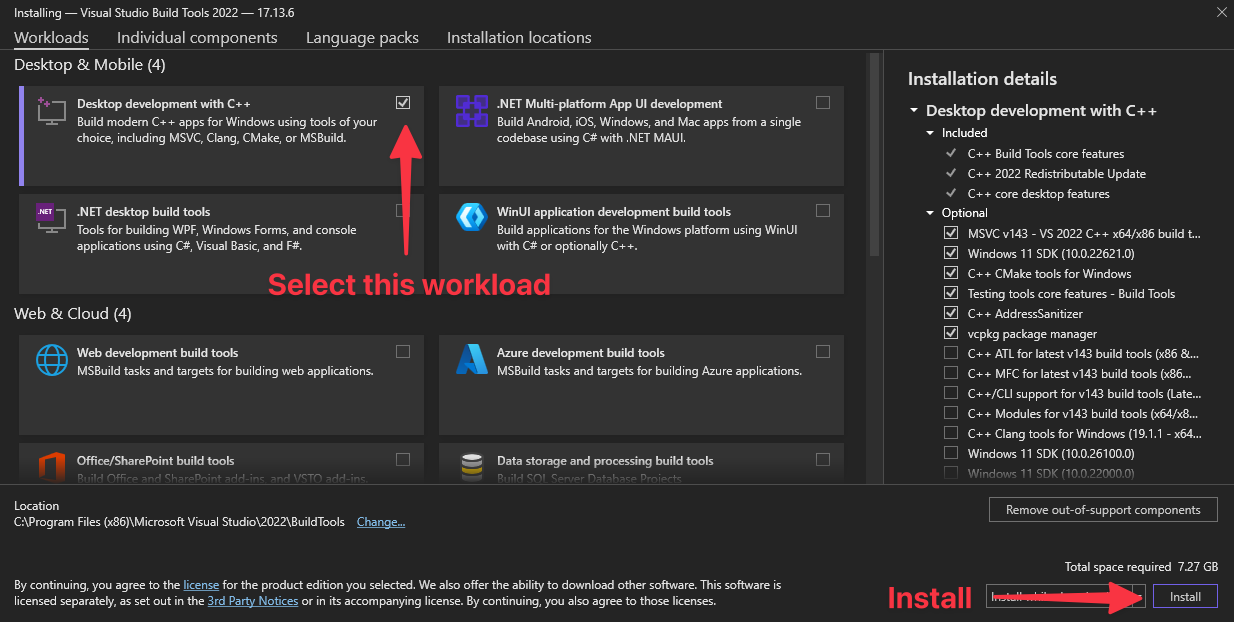Uncheck the Desktop development with C++ workload
Screen dimensions: 1234x622
tap(403, 102)
